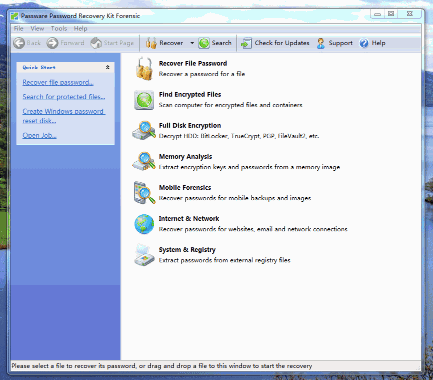Viewport: 433px width, 380px height.
Task: Click the 'Recover file password...' link
Action: pyautogui.click(x=58, y=82)
